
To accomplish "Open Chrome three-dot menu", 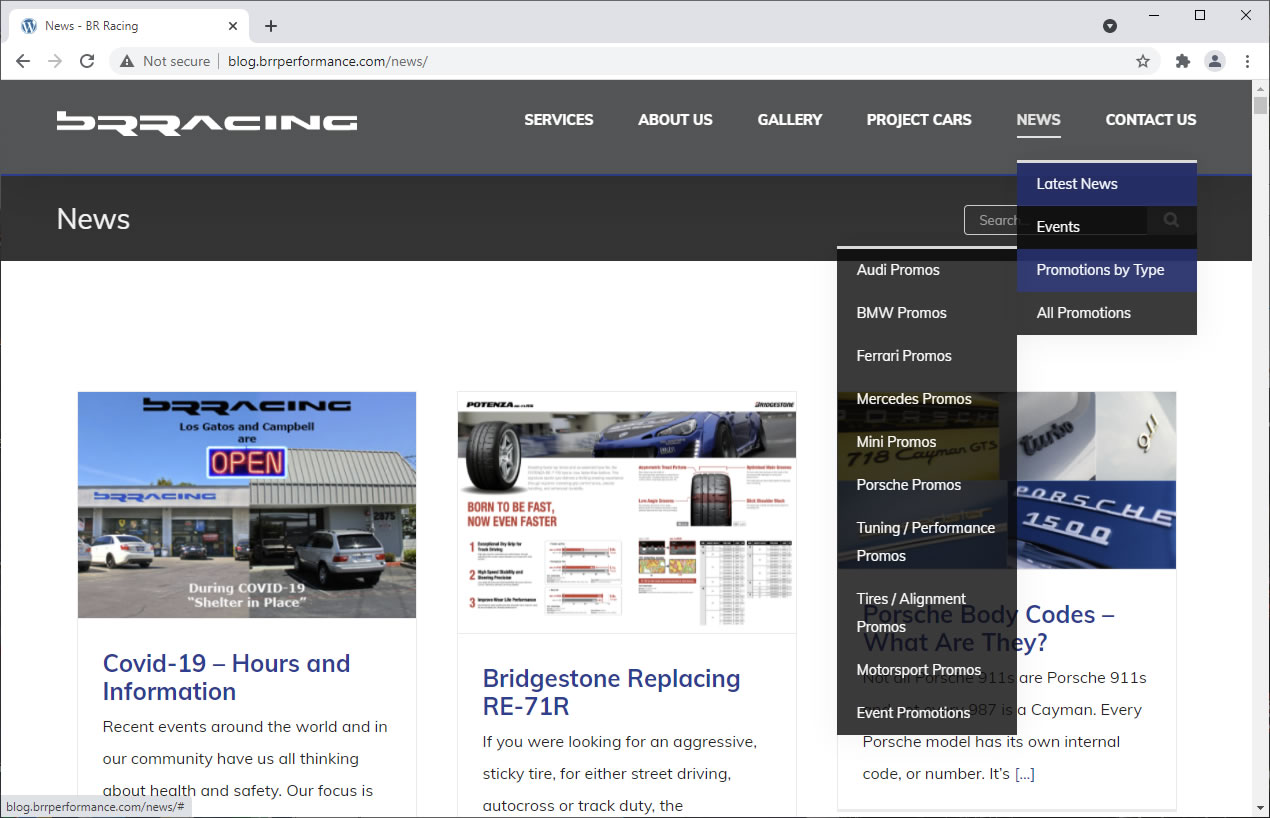I will point(1247,61).
